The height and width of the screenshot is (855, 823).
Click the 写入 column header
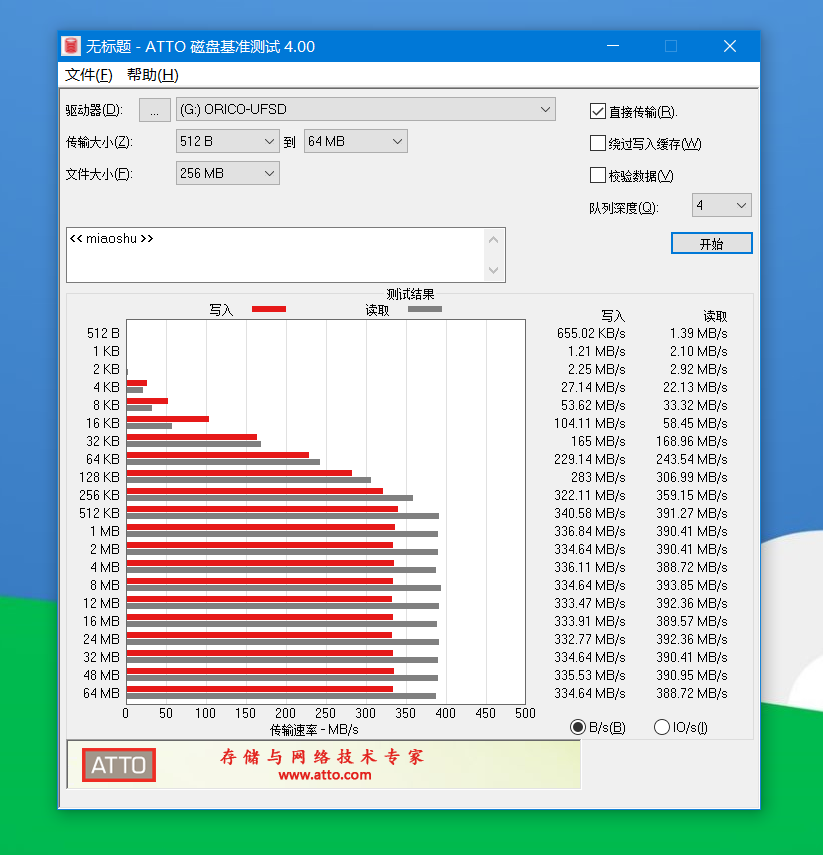613,316
